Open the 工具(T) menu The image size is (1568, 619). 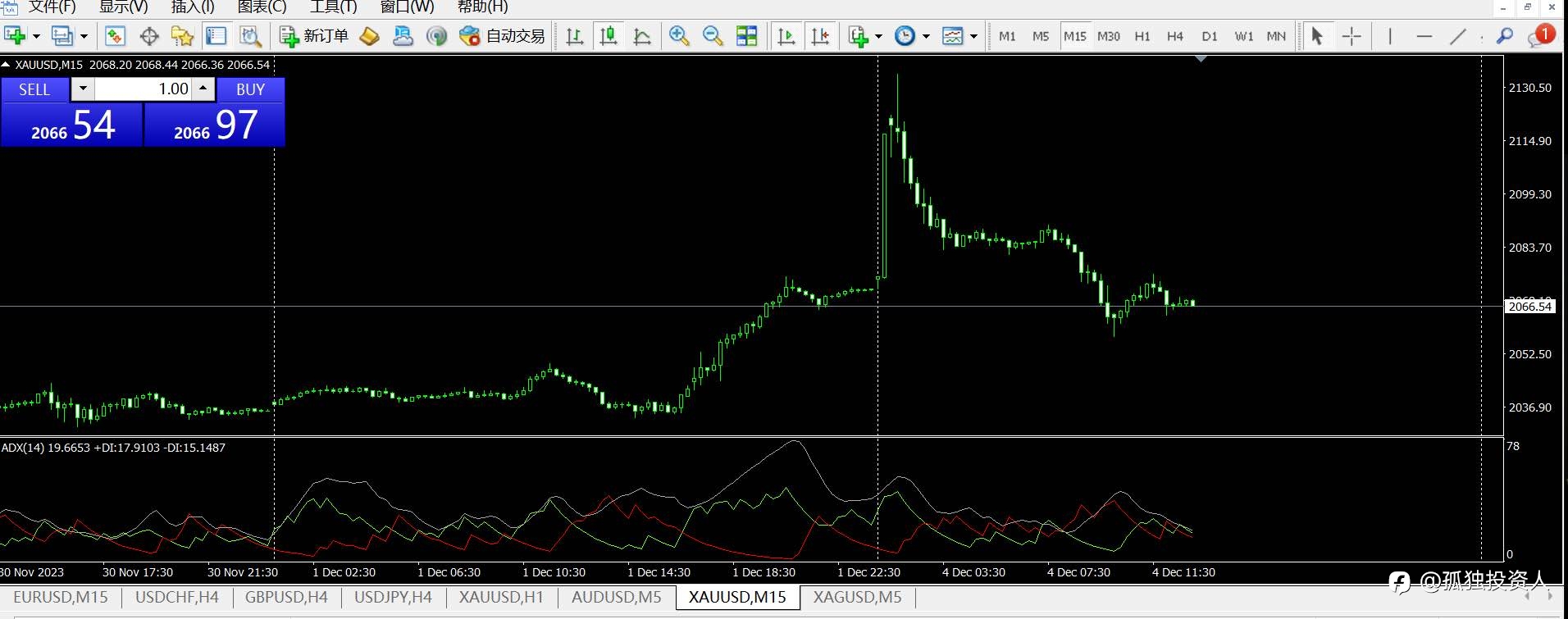(333, 7)
